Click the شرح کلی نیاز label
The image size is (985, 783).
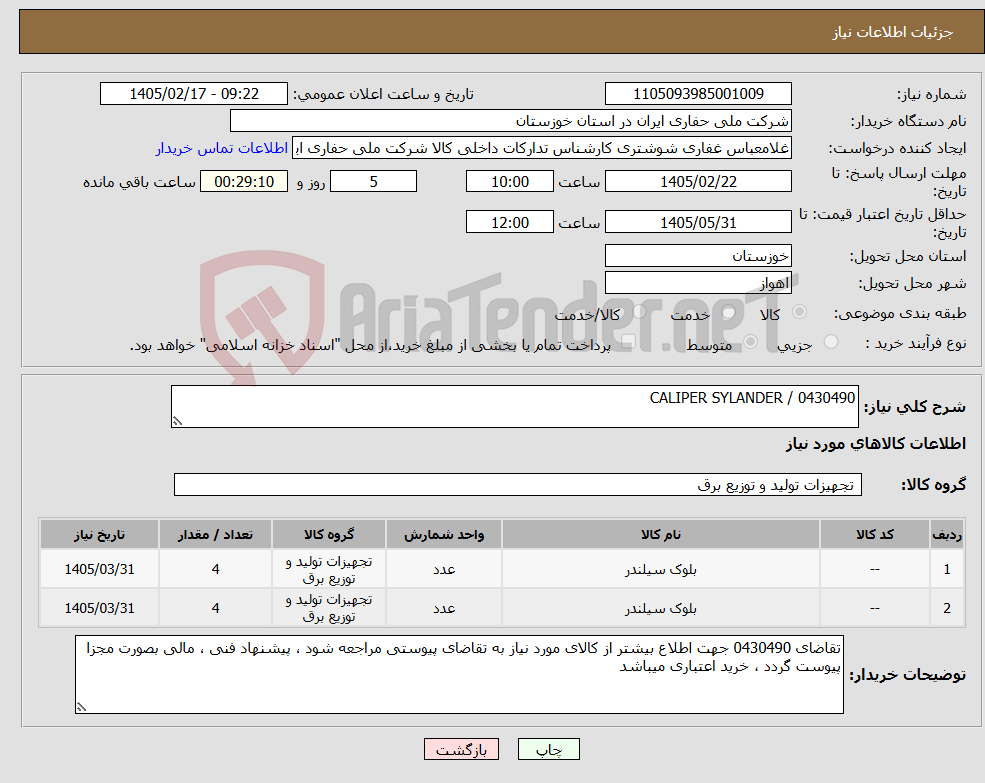[x=915, y=407]
